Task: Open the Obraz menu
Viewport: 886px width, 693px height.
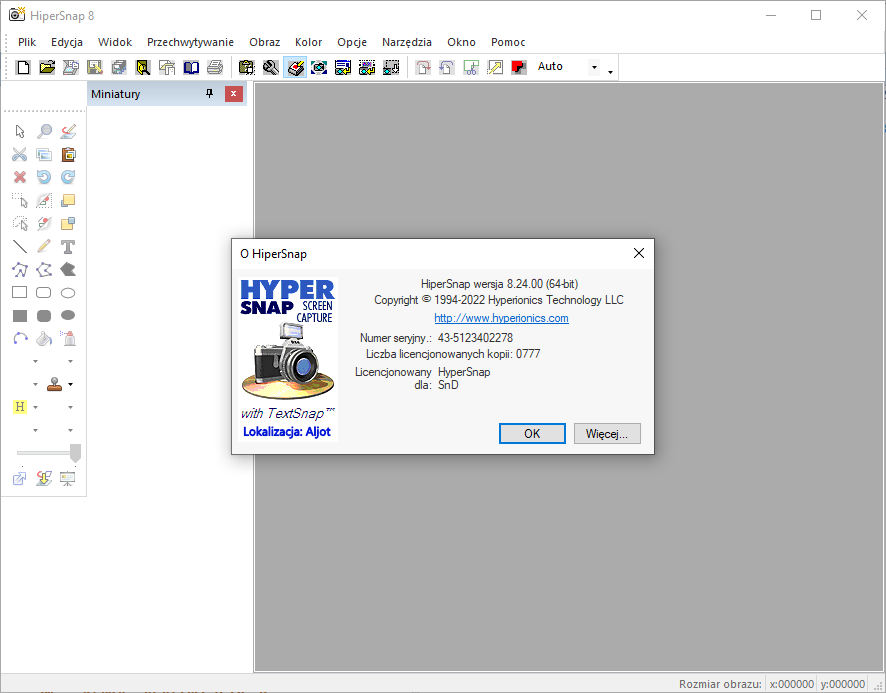Action: pos(264,42)
